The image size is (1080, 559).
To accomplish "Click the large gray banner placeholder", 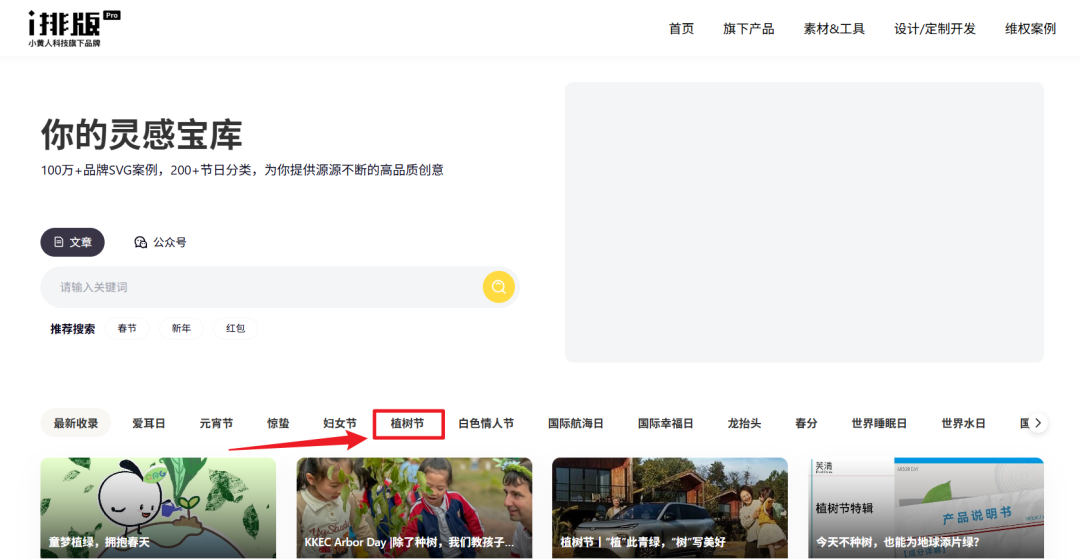I will 804,222.
